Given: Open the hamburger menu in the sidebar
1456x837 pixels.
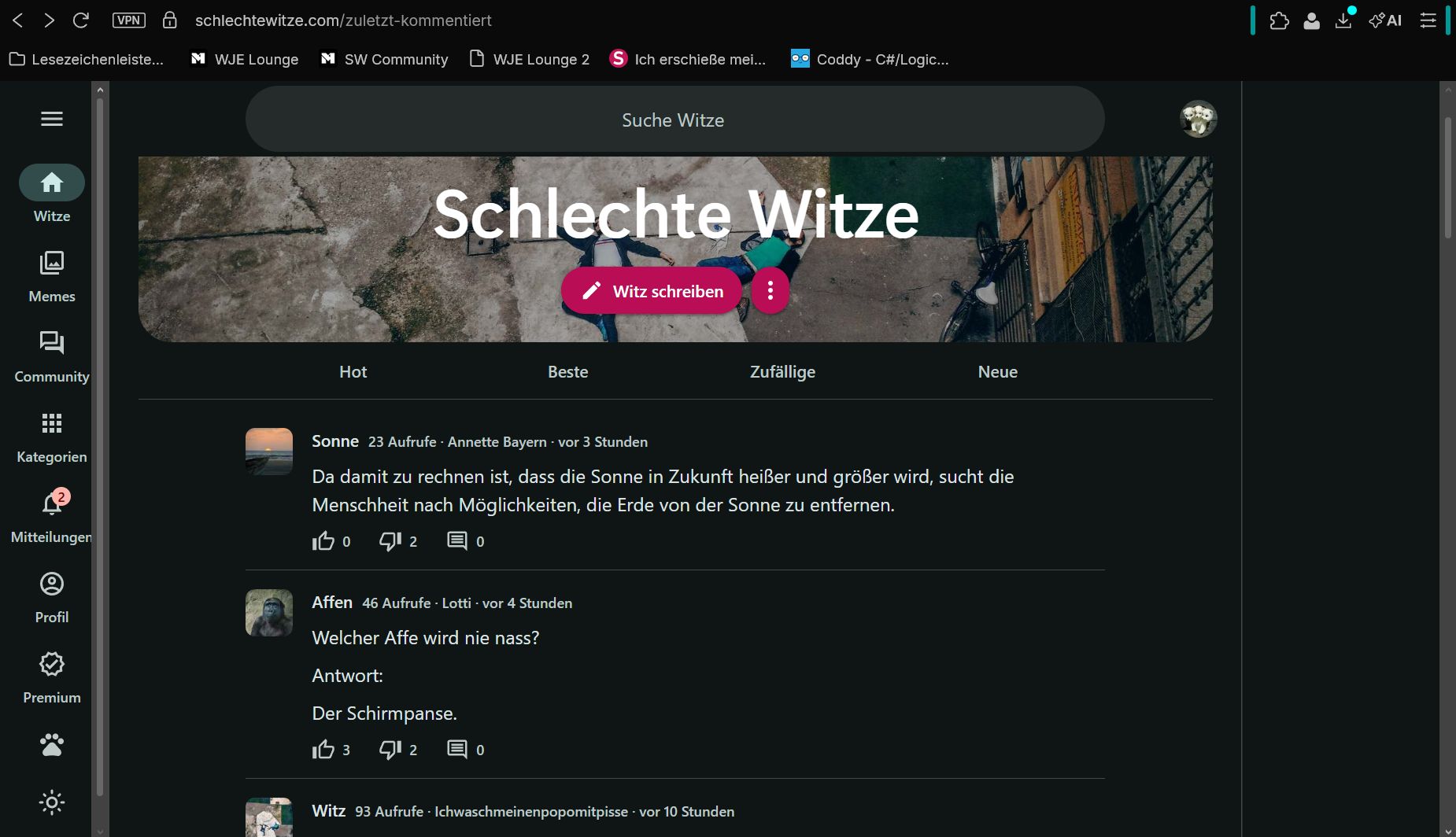Looking at the screenshot, I should click(52, 119).
